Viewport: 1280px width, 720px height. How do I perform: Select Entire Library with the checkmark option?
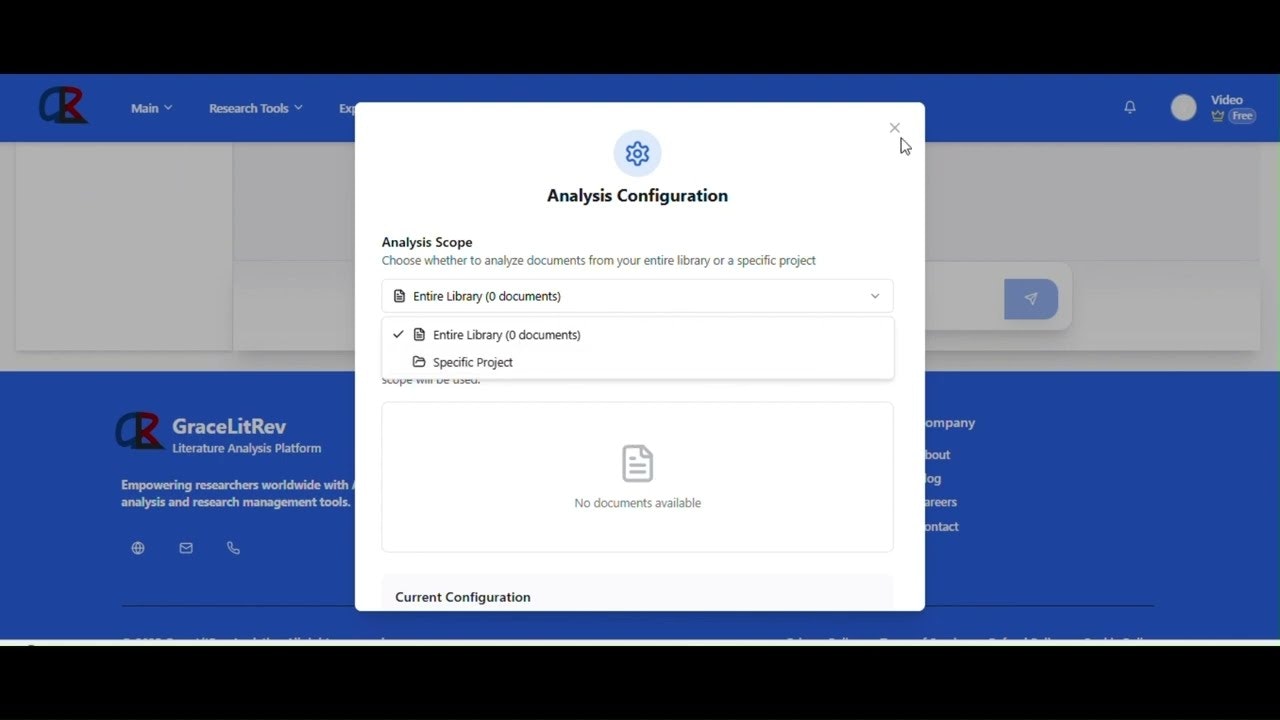tap(506, 334)
